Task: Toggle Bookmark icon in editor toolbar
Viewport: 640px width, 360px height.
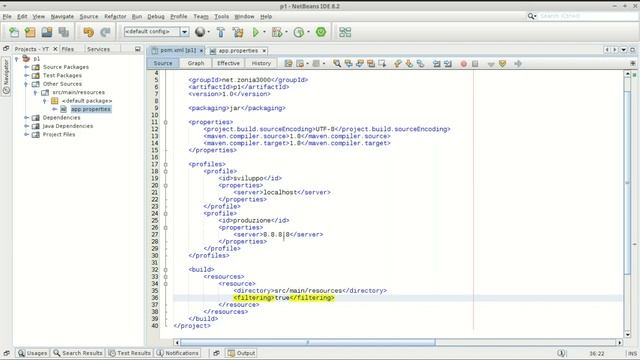Action: (420, 64)
